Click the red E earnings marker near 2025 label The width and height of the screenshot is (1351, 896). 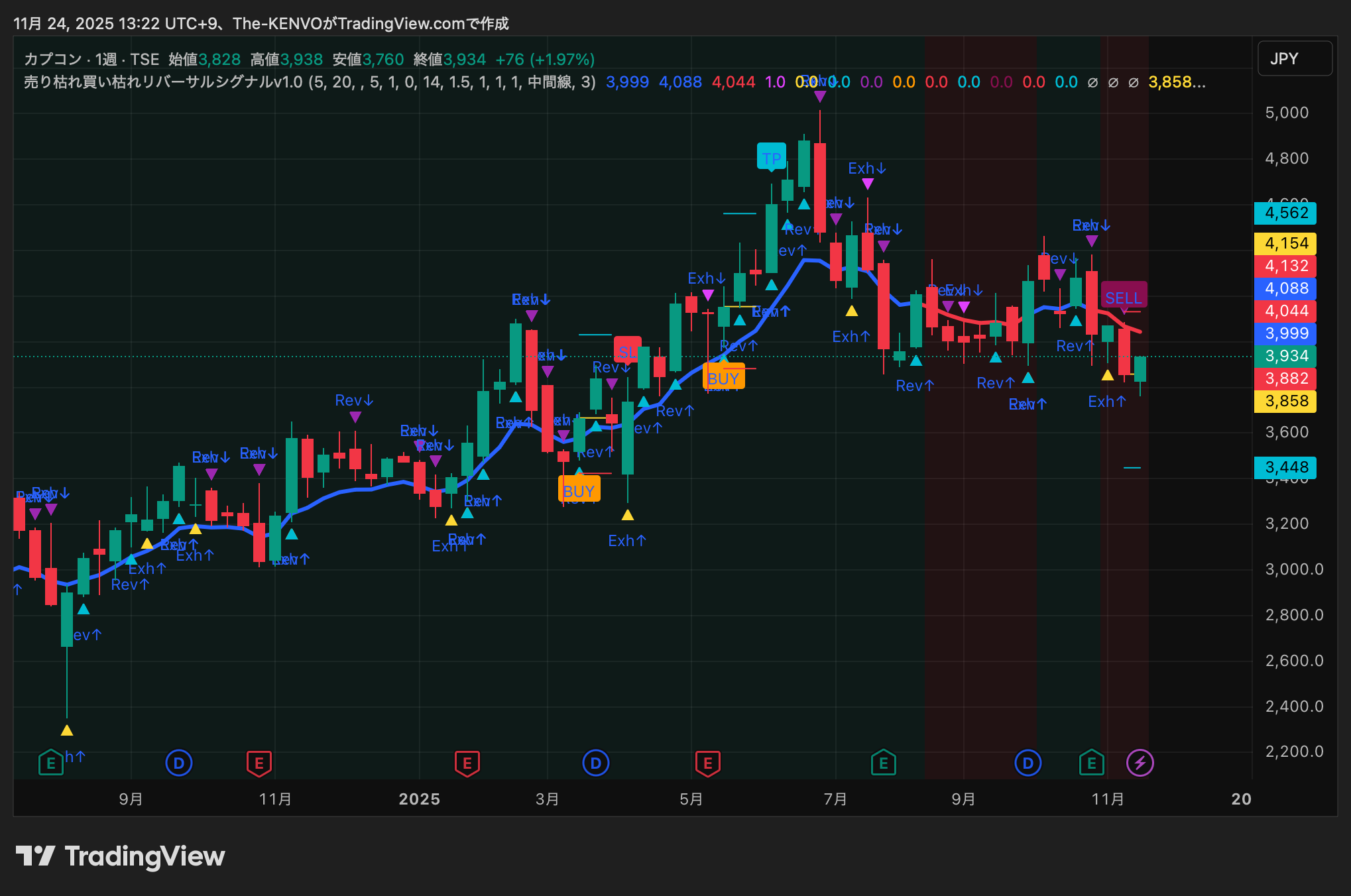pyautogui.click(x=467, y=763)
